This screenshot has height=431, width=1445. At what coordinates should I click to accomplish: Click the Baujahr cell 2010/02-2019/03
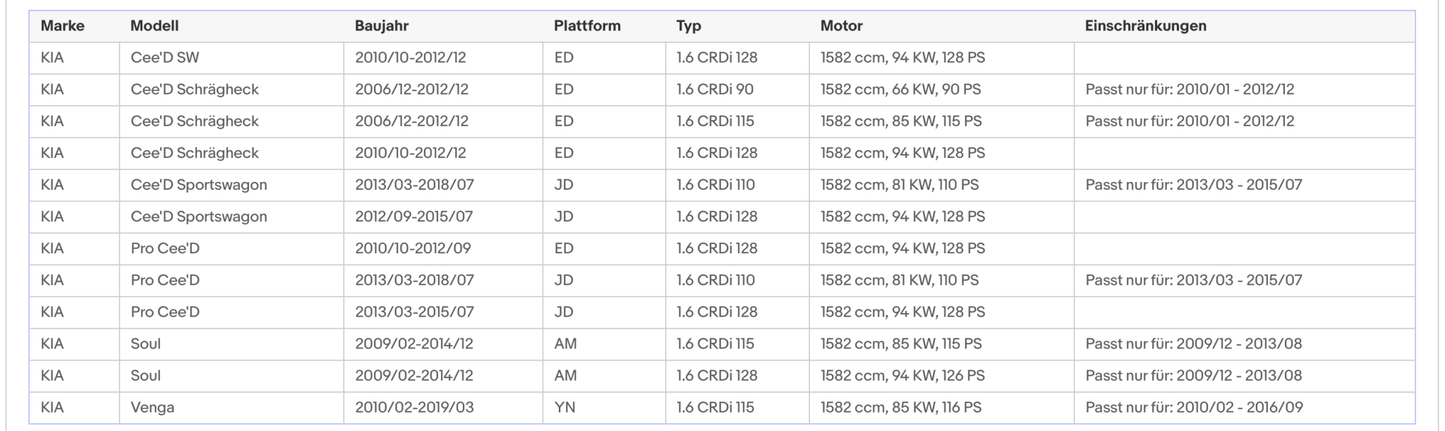coord(413,408)
